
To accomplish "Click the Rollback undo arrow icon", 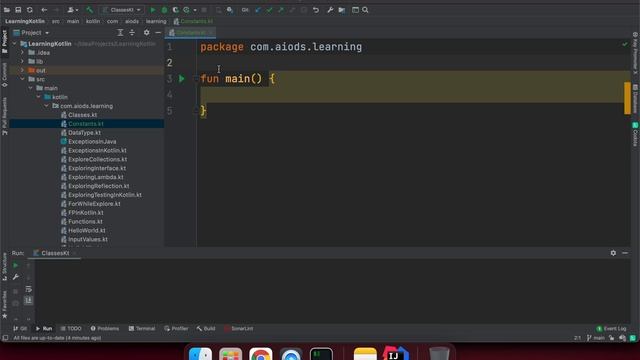I will pyautogui.click(x=316, y=10).
